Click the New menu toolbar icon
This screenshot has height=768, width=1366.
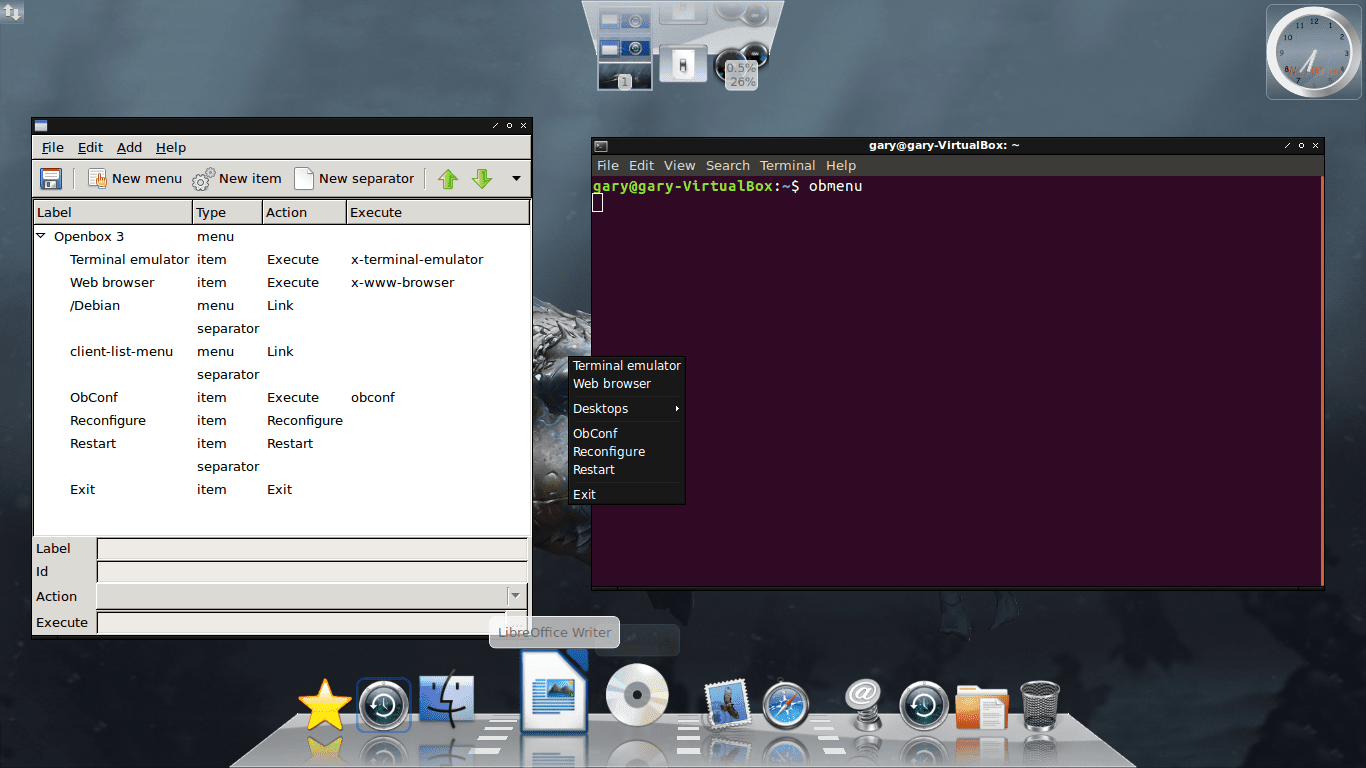point(135,179)
